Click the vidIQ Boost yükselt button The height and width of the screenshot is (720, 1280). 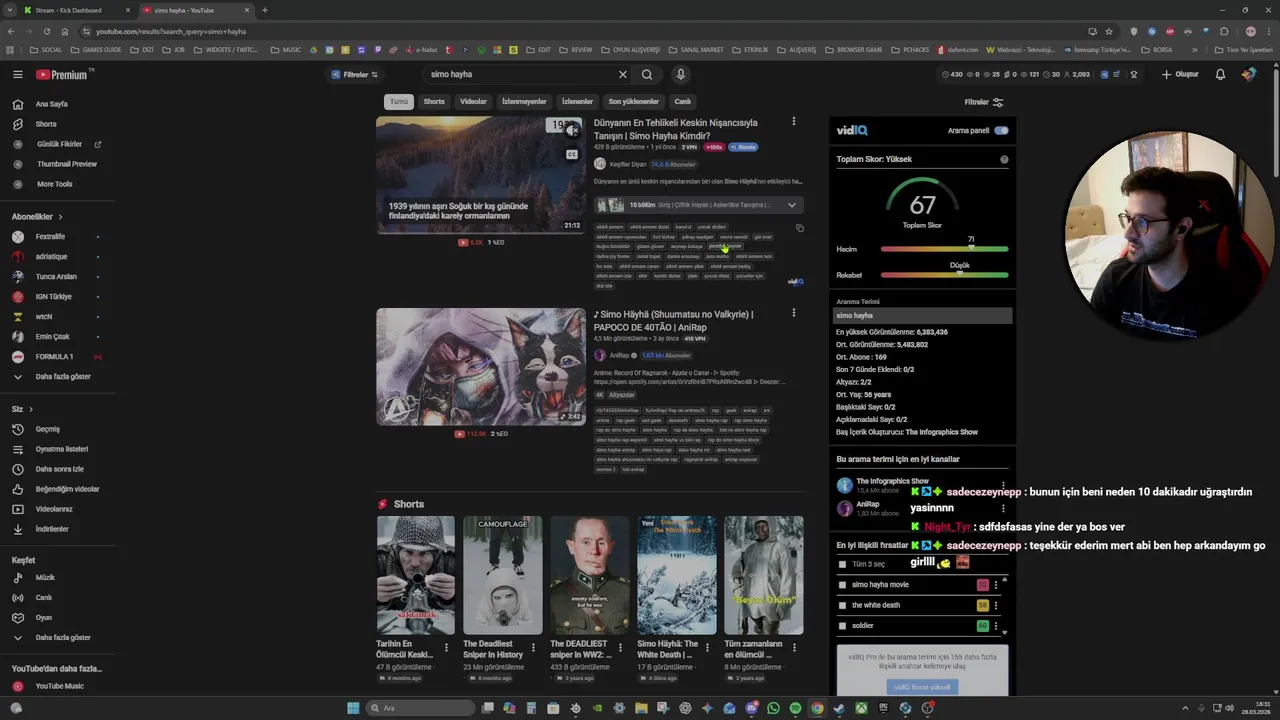point(922,687)
